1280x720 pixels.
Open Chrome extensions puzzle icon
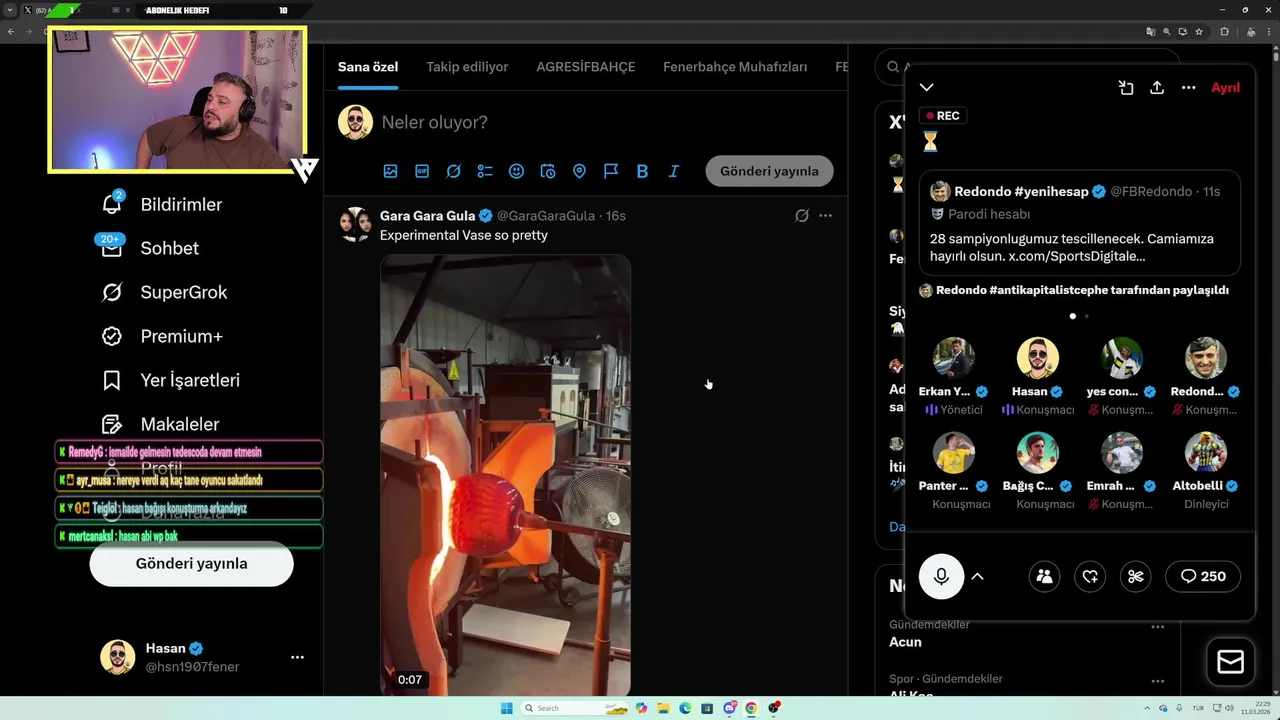[1224, 31]
